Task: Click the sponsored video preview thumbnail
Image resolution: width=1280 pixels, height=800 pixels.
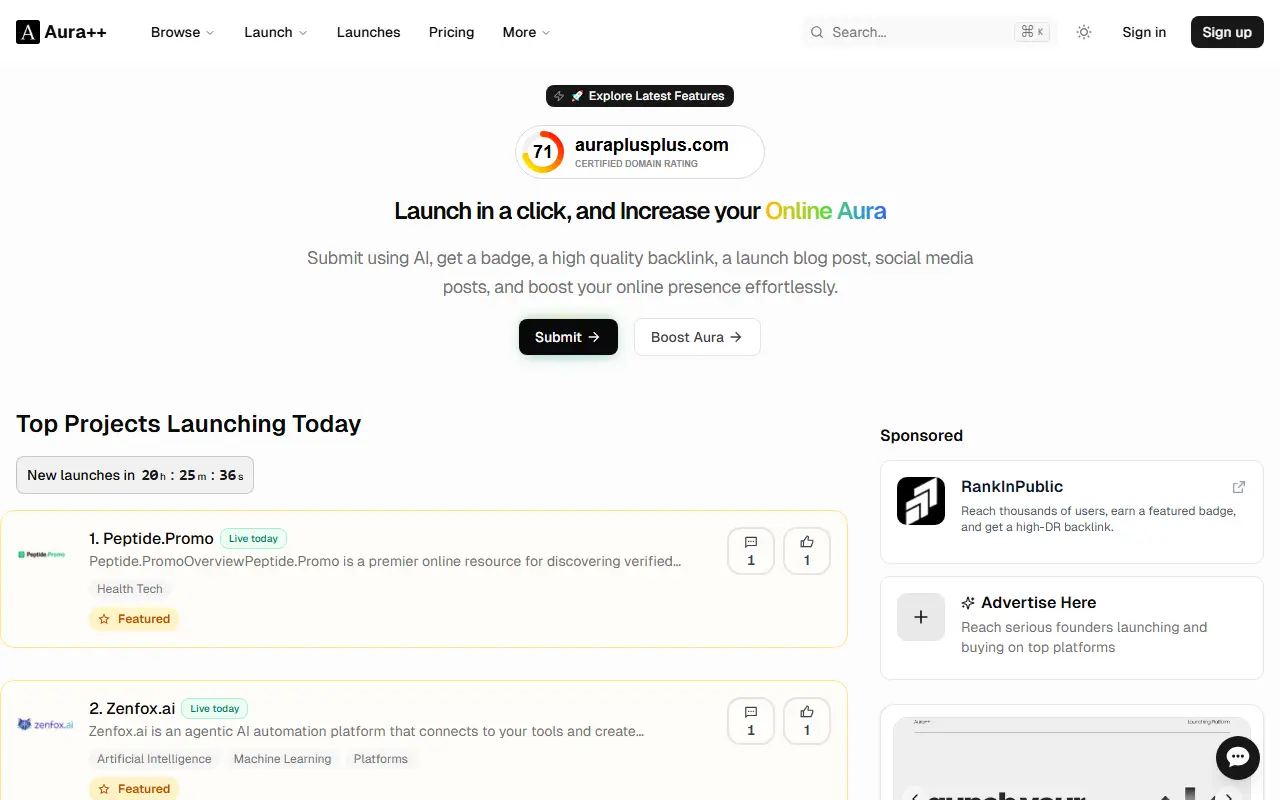Action: 1071,757
